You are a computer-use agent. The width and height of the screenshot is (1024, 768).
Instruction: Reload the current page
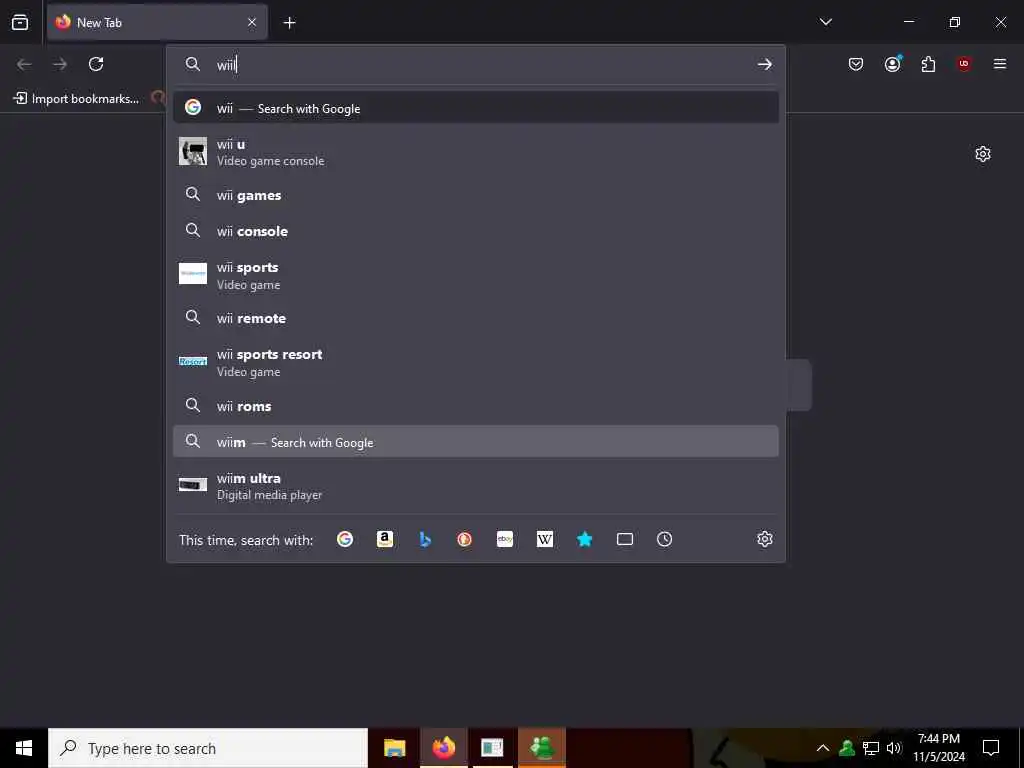pyautogui.click(x=96, y=64)
